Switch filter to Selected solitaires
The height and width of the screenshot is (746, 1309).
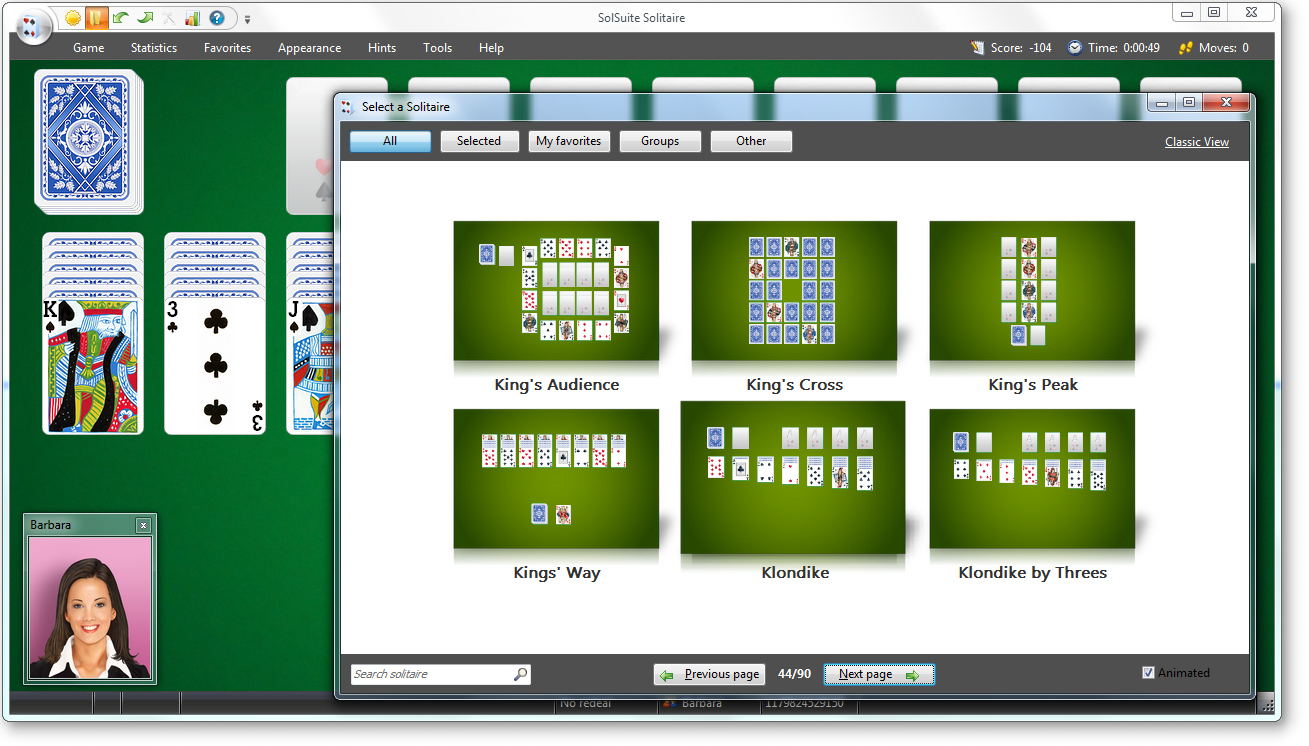(x=479, y=141)
